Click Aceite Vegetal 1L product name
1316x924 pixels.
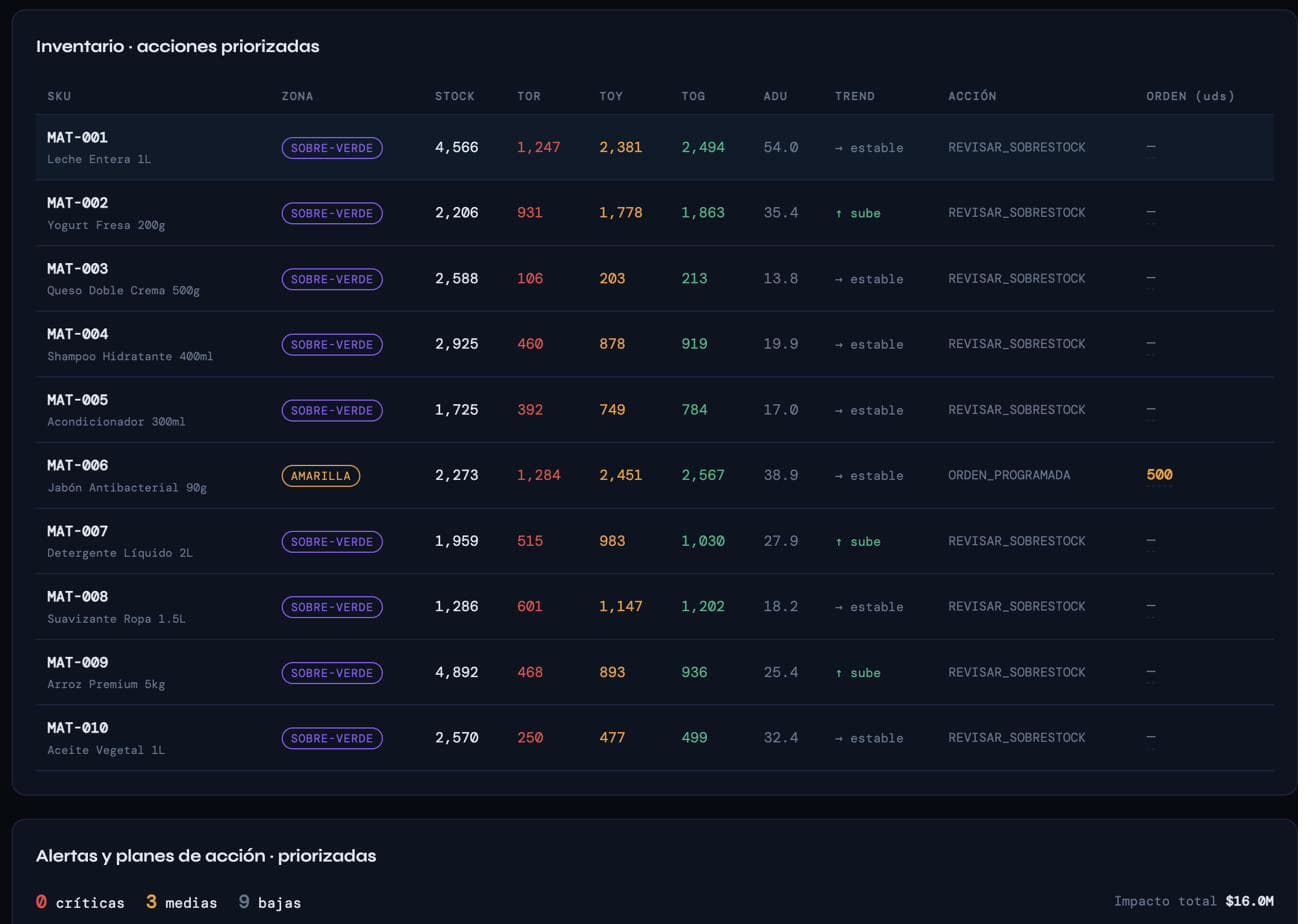pyautogui.click(x=106, y=750)
